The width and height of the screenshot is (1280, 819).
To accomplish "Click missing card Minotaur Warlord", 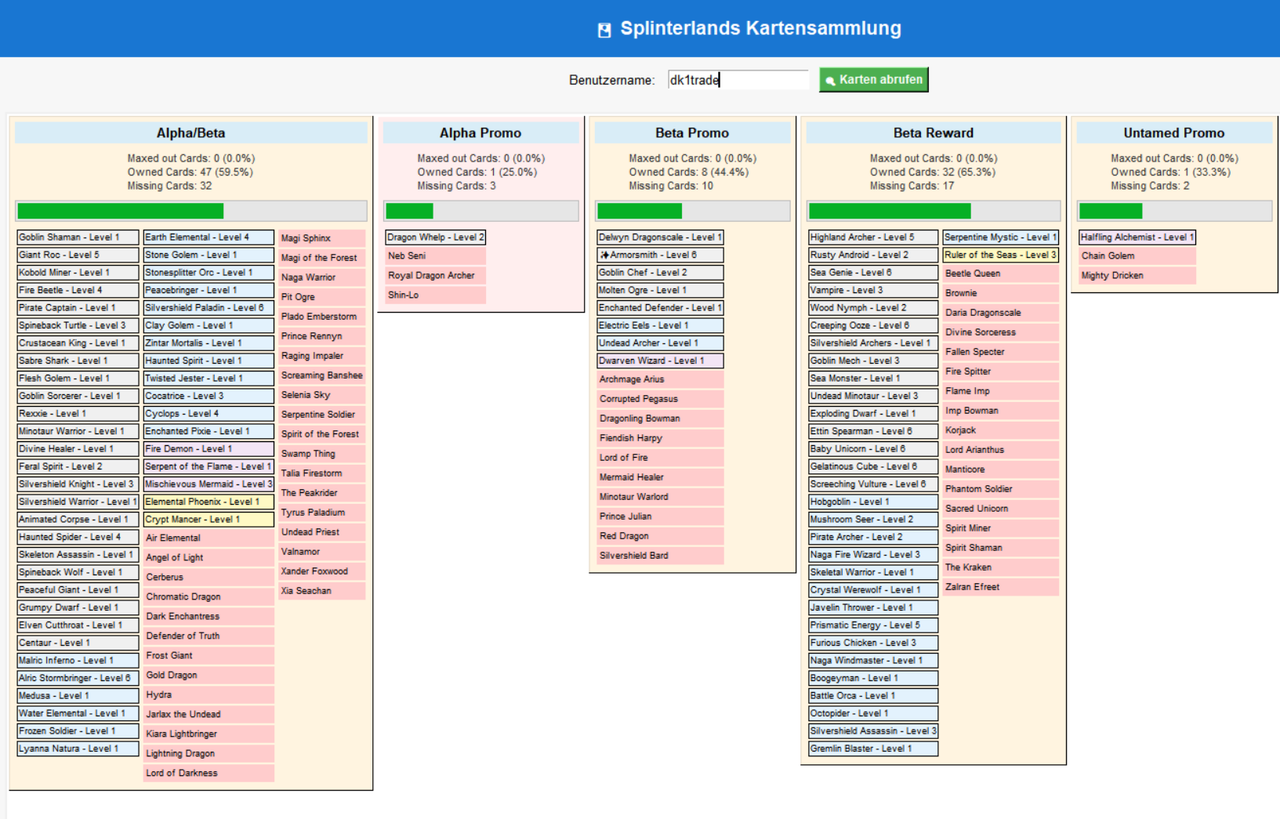I will [660, 497].
